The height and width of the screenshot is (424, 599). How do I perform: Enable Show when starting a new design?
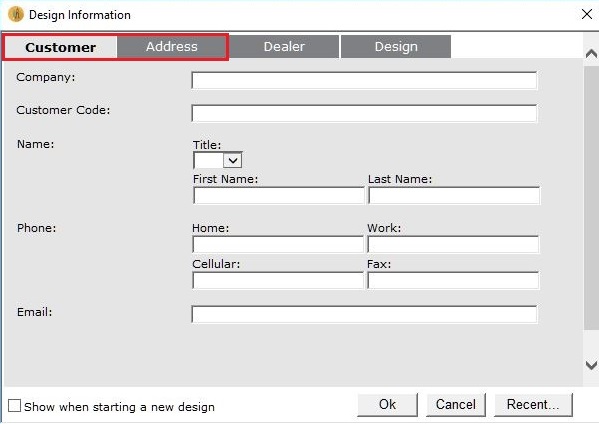pyautogui.click(x=15, y=406)
